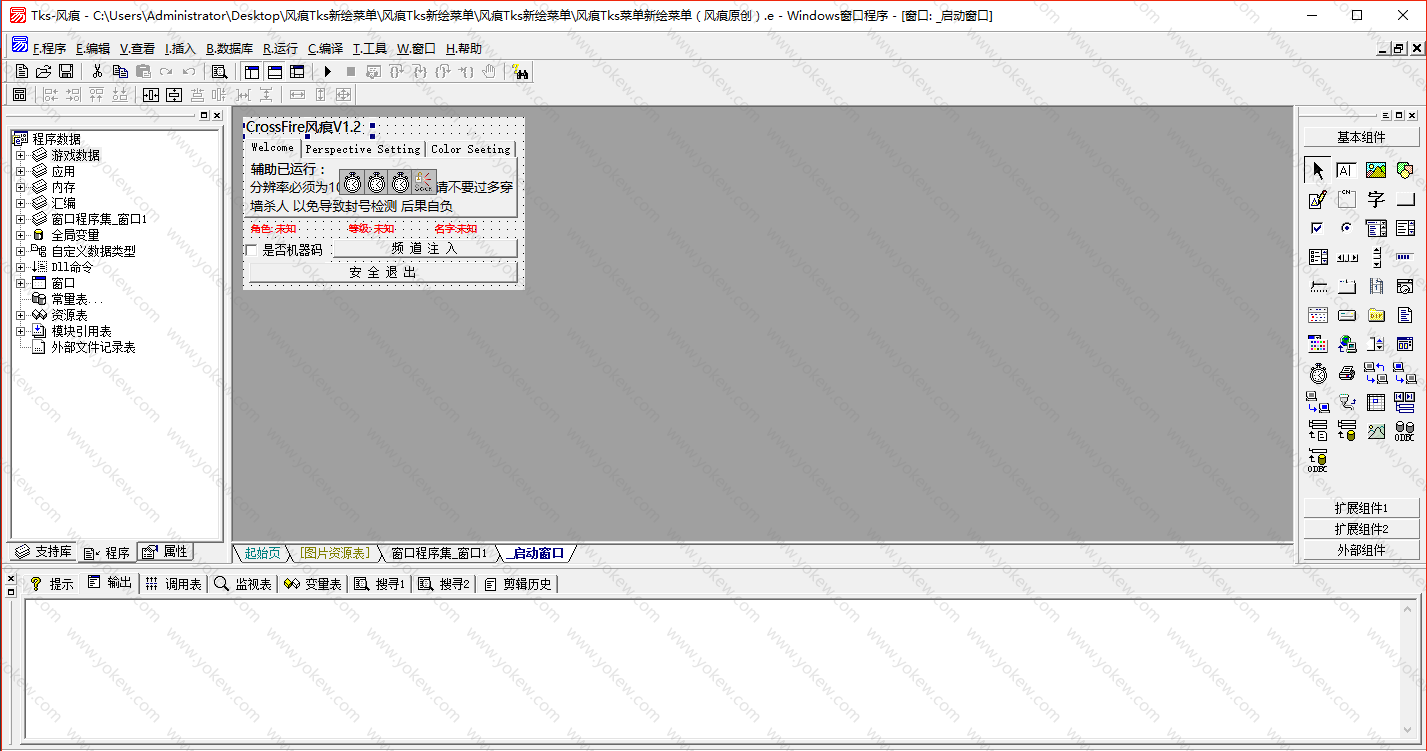Image resolution: width=1427 pixels, height=751 pixels.
Task: Click the 安全退出 button on the form
Action: click(x=382, y=272)
